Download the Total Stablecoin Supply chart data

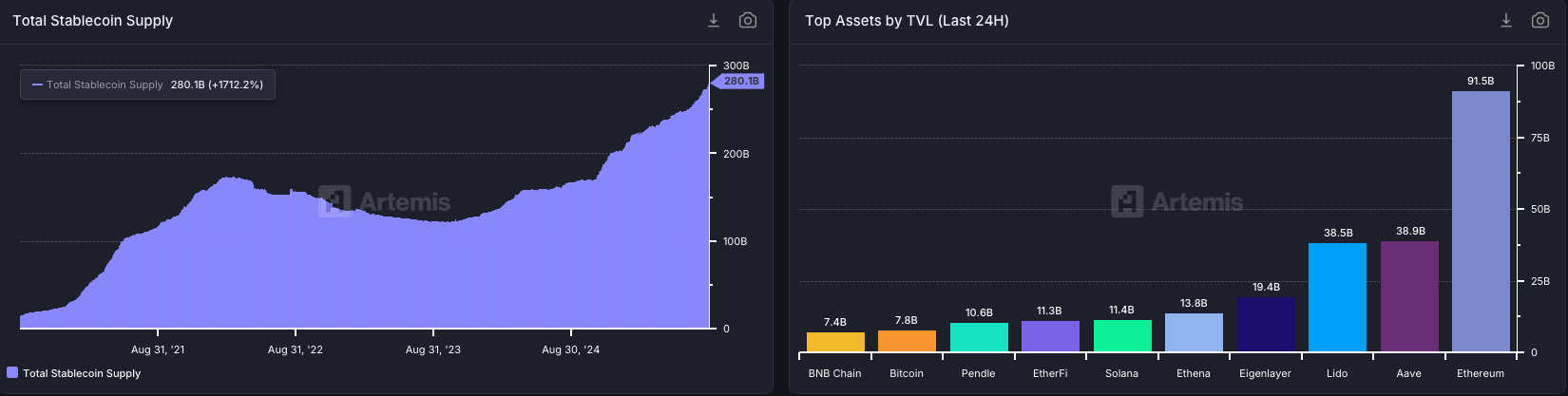[714, 20]
